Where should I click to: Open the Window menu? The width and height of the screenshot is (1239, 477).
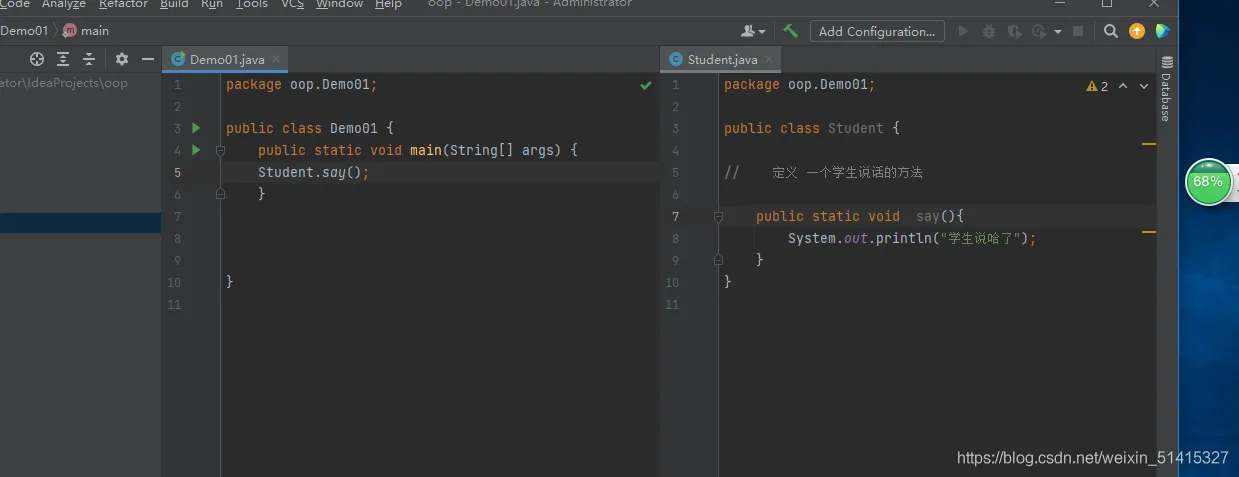point(340,4)
